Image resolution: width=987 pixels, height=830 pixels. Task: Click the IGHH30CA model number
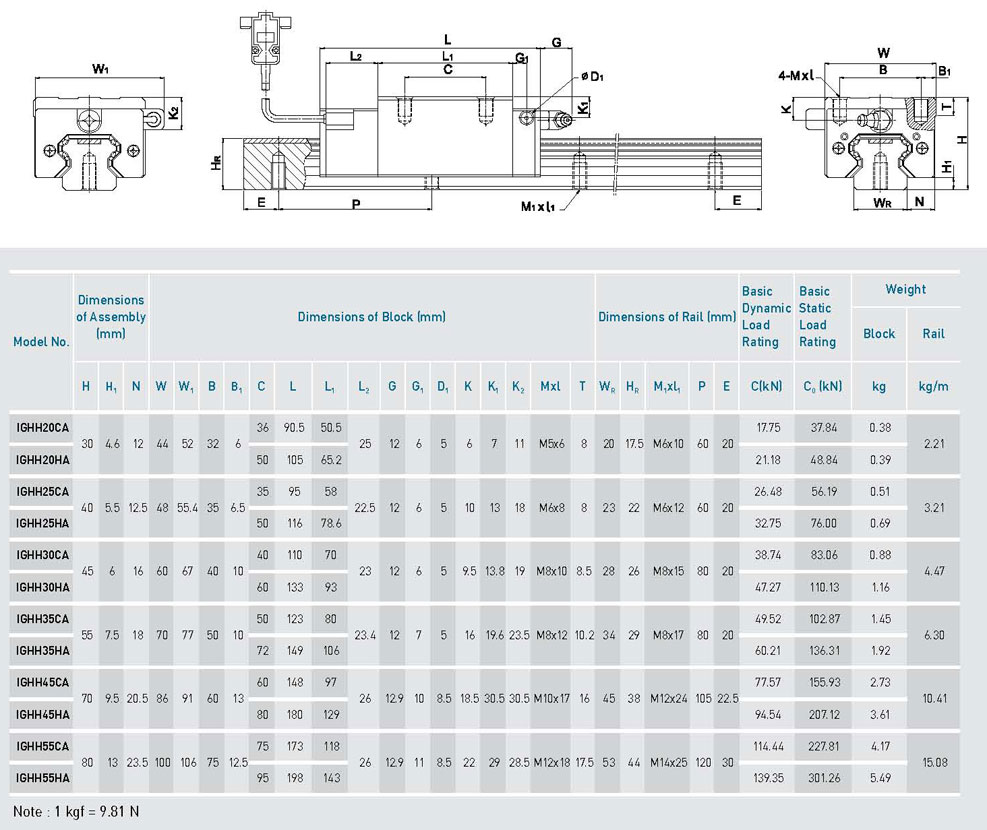point(43,555)
